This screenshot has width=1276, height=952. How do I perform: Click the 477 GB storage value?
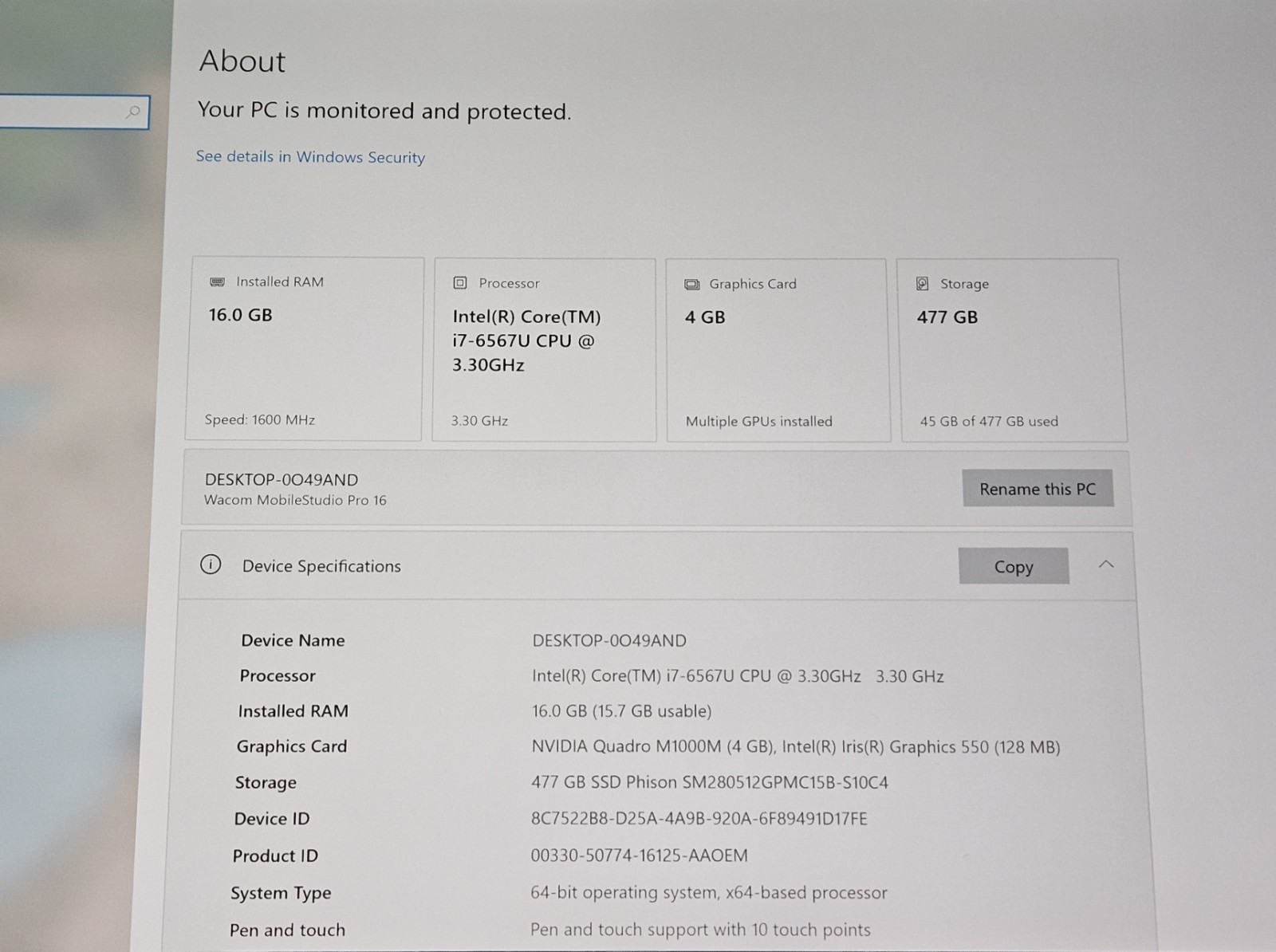[x=947, y=317]
